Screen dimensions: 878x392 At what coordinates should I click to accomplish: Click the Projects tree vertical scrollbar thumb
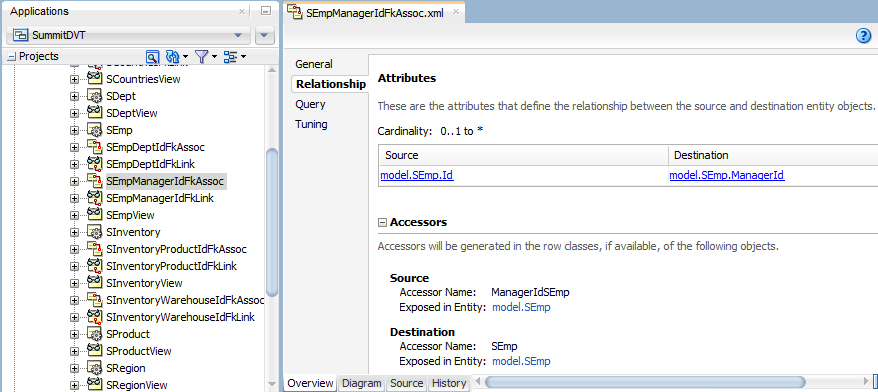point(272,222)
